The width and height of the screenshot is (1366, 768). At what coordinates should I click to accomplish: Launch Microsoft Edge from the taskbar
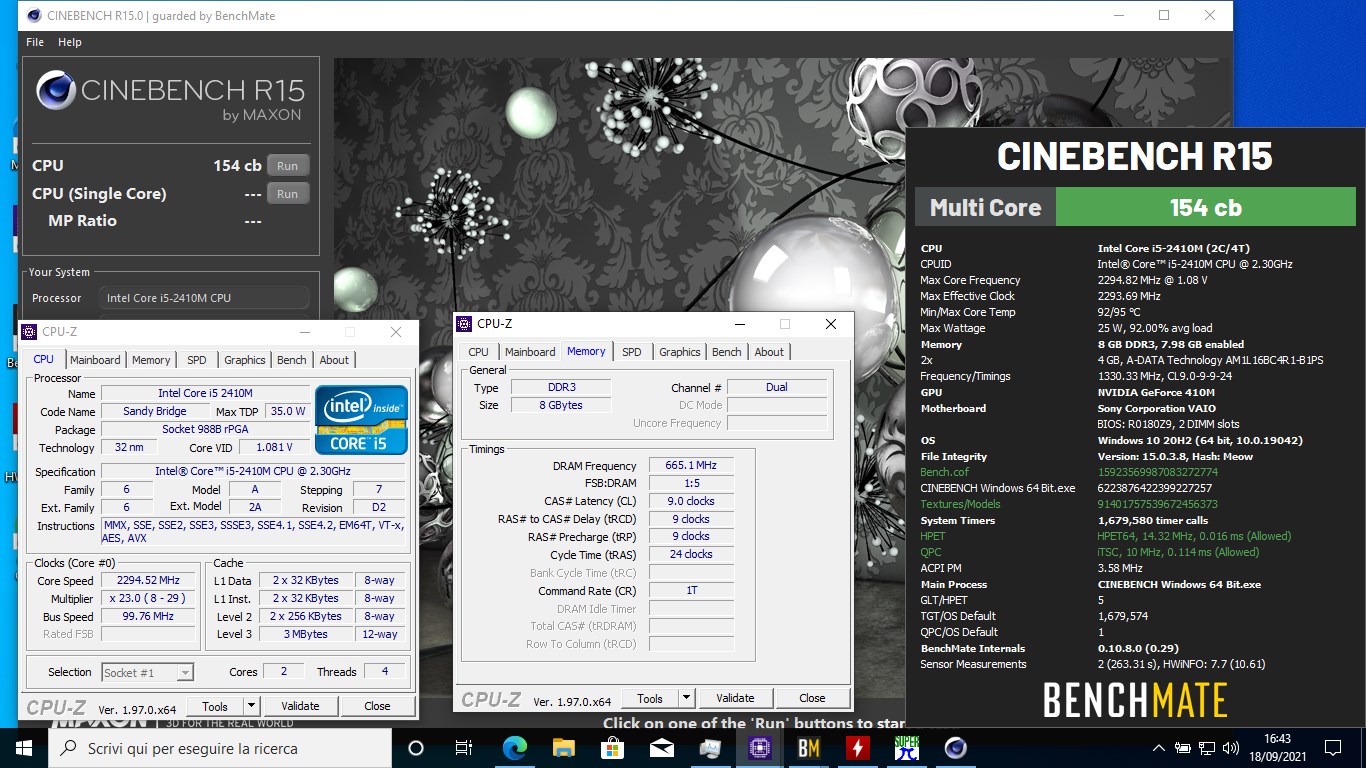click(x=514, y=748)
